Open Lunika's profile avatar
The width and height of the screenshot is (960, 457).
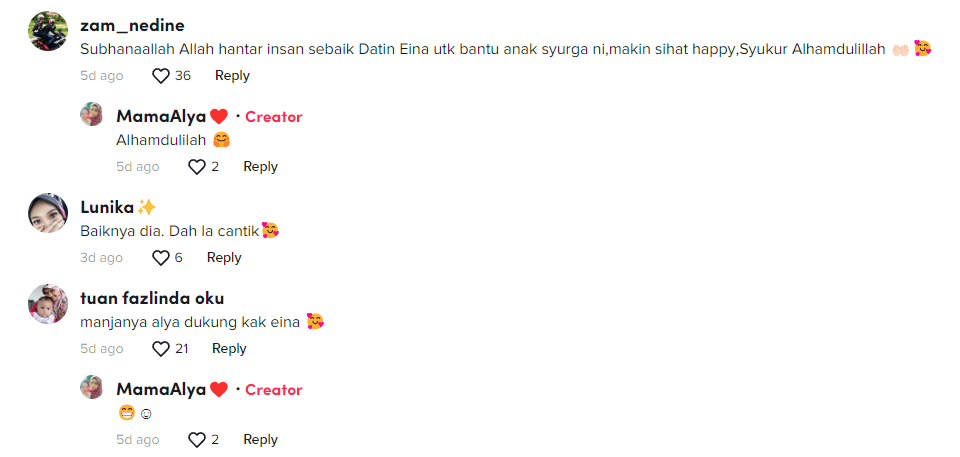(x=48, y=213)
